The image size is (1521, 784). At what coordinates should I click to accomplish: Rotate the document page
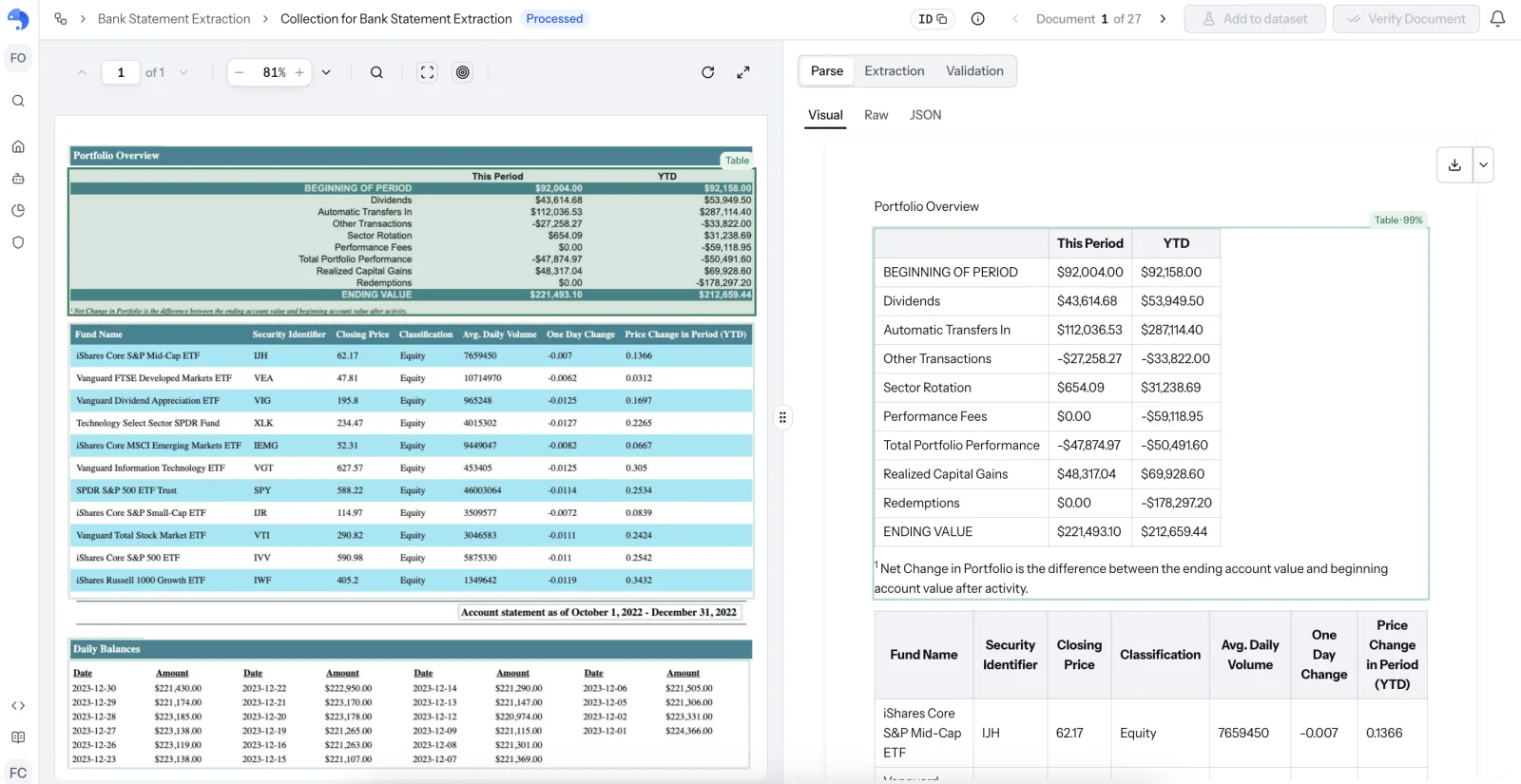(x=707, y=72)
